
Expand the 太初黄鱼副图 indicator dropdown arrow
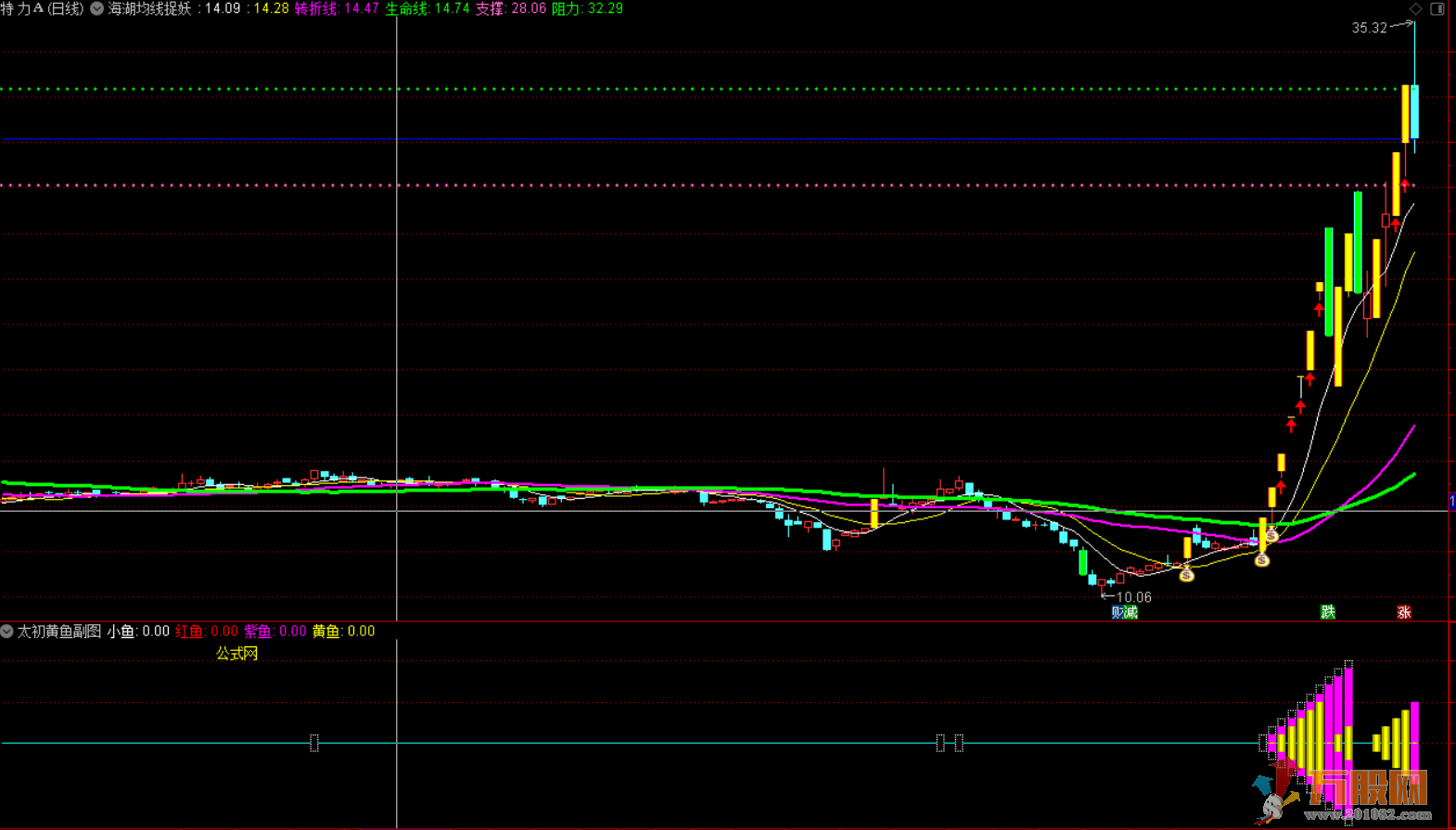tap(7, 631)
